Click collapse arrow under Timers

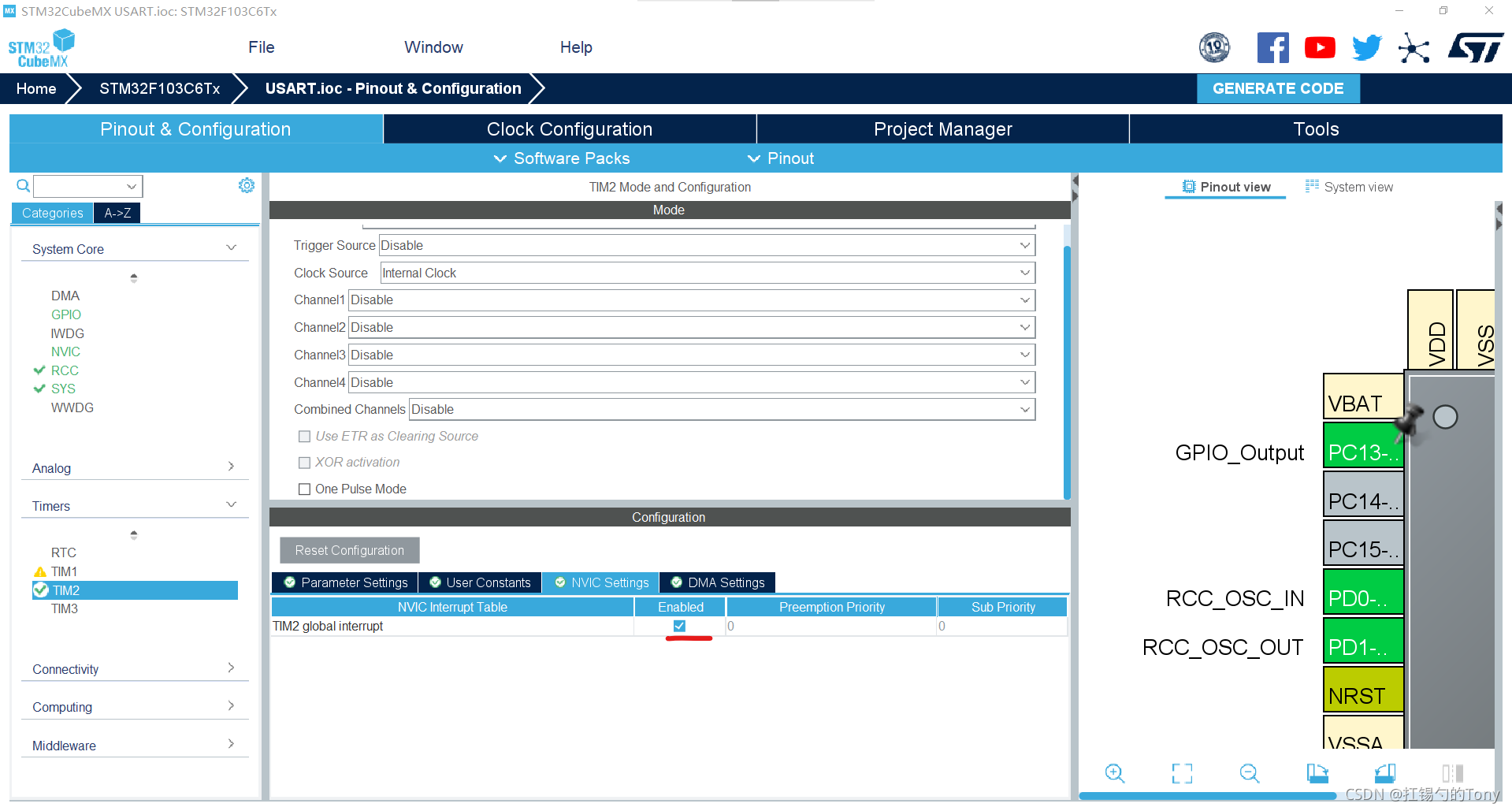pos(134,534)
